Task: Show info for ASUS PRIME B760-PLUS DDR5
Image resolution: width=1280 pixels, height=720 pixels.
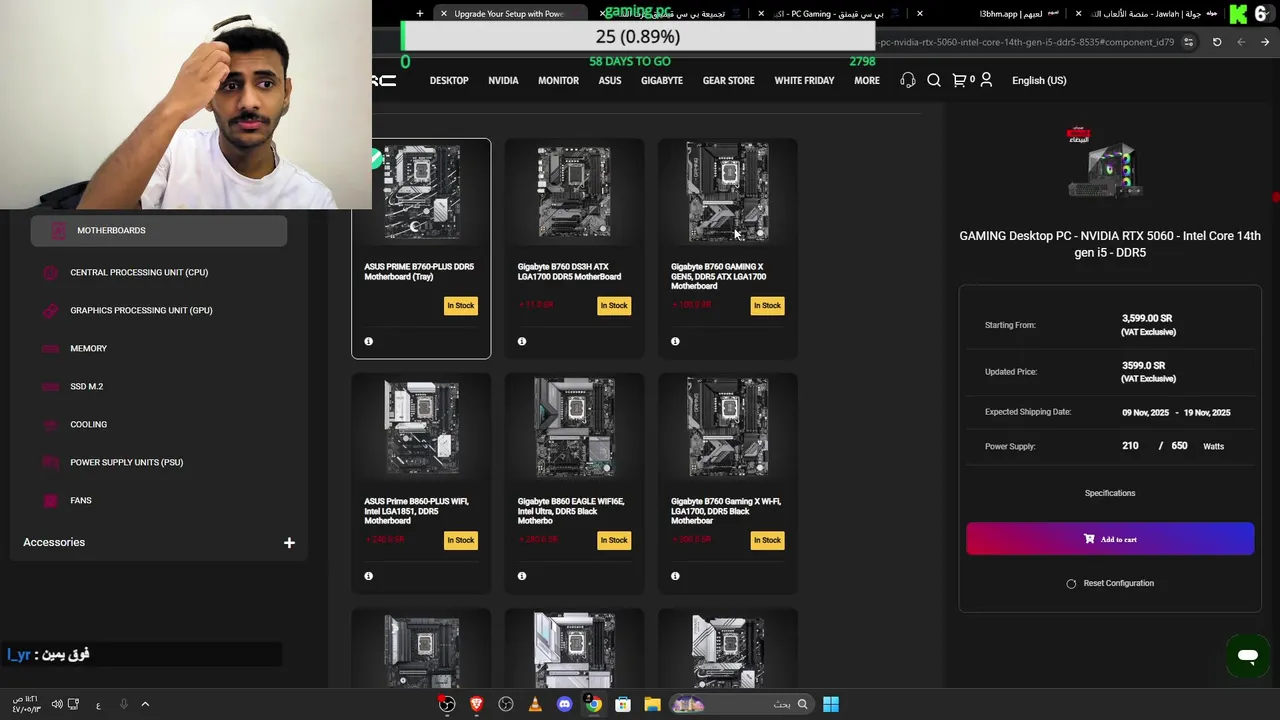Action: click(368, 342)
